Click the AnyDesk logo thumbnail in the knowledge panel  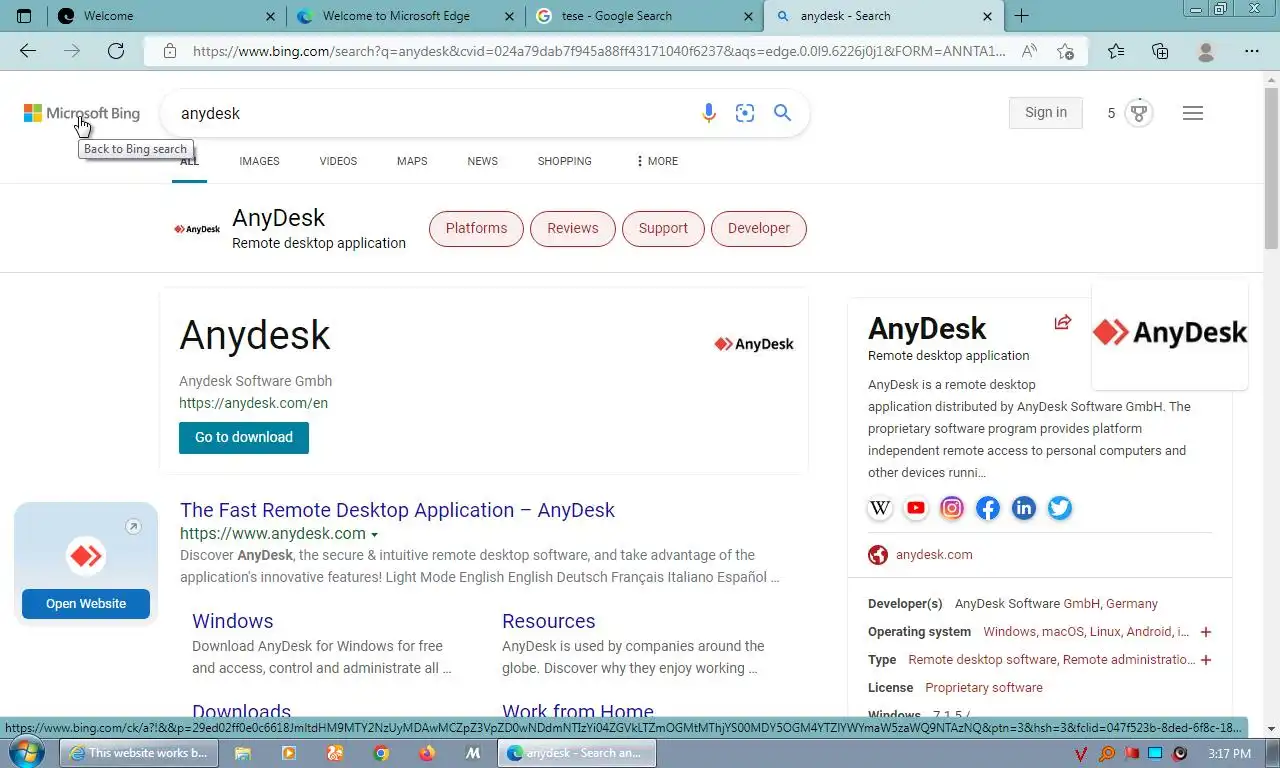coord(1170,333)
